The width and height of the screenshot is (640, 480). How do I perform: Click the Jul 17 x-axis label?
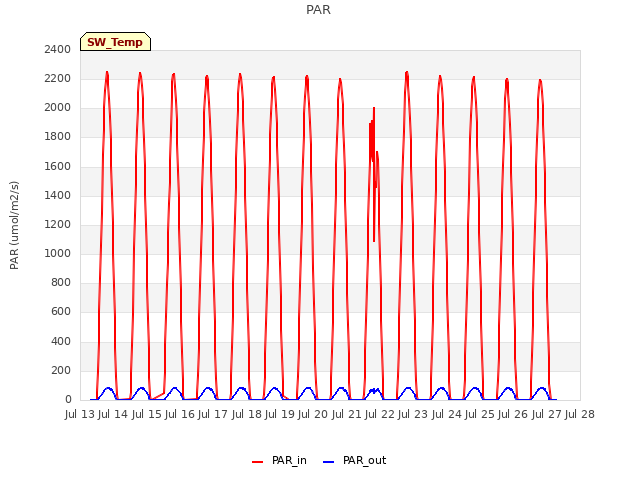pyautogui.click(x=213, y=414)
